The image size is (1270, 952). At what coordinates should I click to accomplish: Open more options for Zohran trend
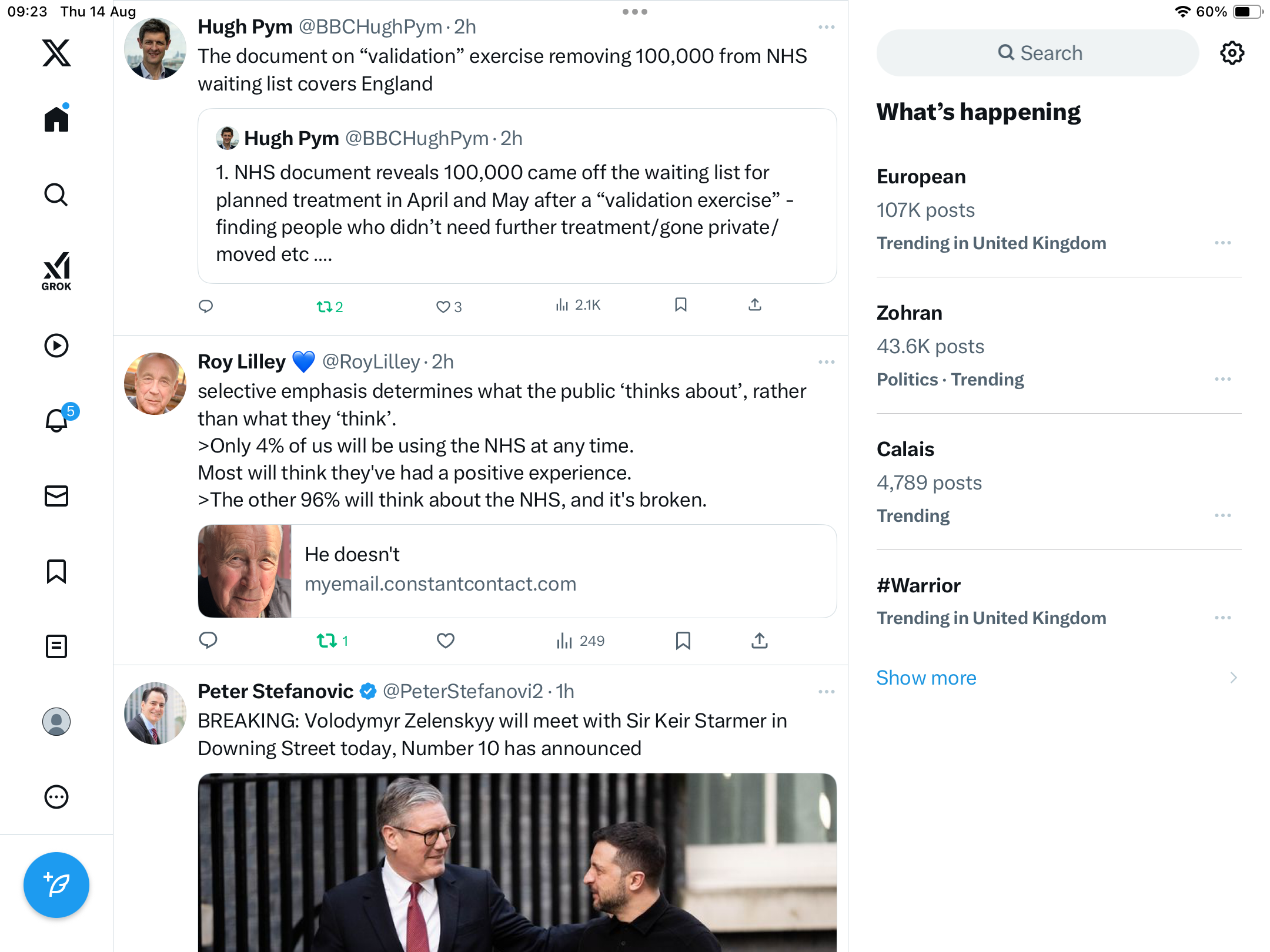click(x=1222, y=379)
